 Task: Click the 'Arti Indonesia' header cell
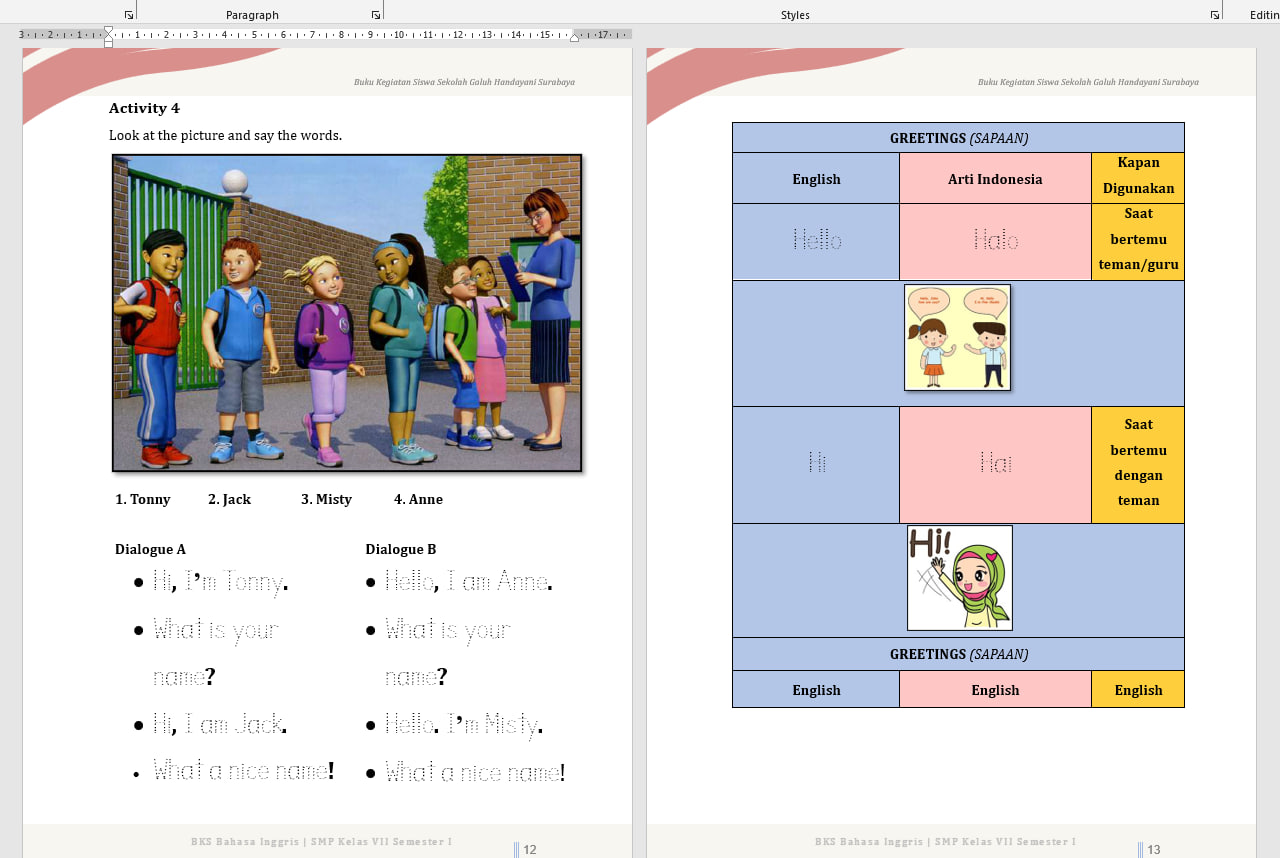(x=995, y=179)
